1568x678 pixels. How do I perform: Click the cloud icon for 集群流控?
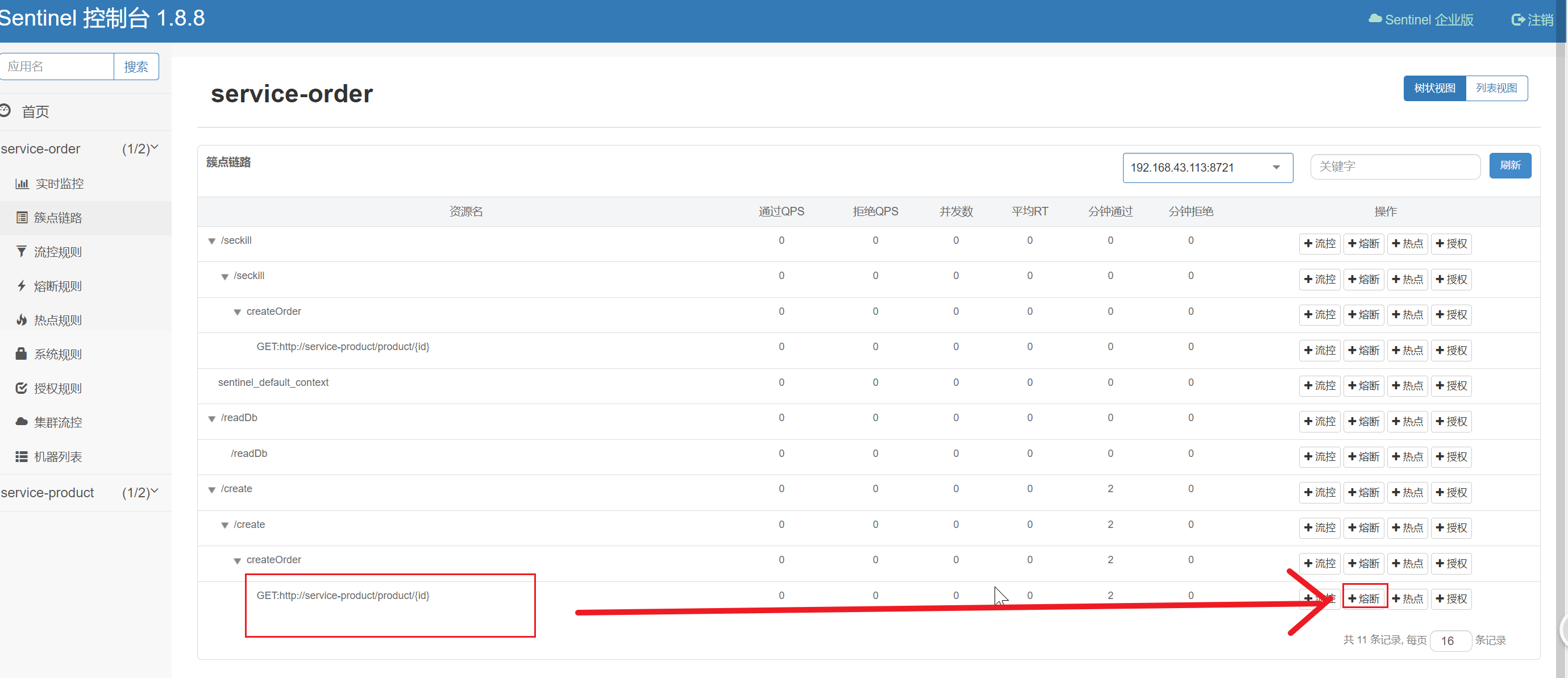point(22,422)
